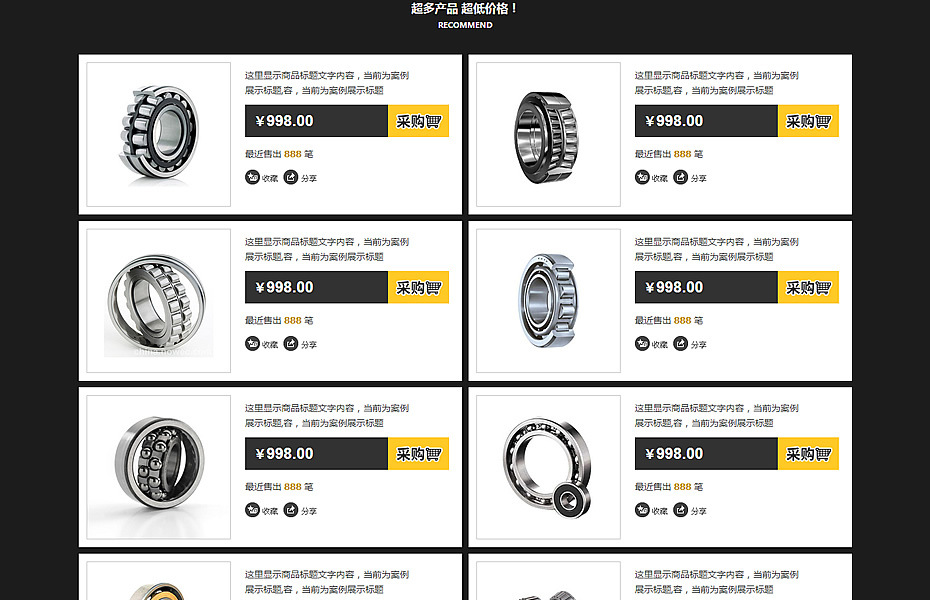Click the share icon on the top-right product
Image resolution: width=930 pixels, height=600 pixels.
[680, 177]
